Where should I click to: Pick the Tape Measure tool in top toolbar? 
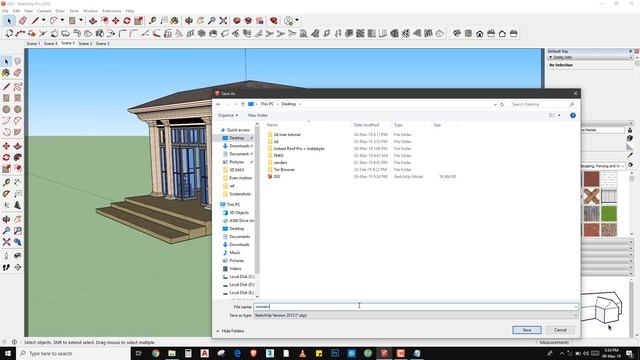coord(152,20)
